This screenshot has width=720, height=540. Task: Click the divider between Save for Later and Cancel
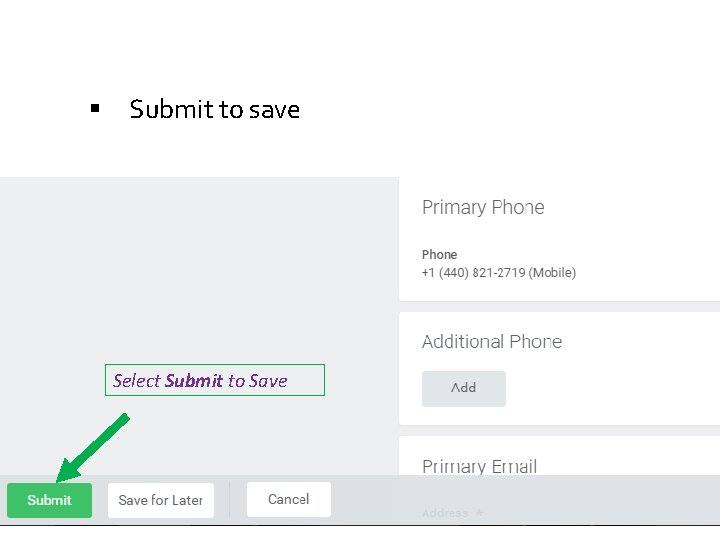click(x=230, y=500)
